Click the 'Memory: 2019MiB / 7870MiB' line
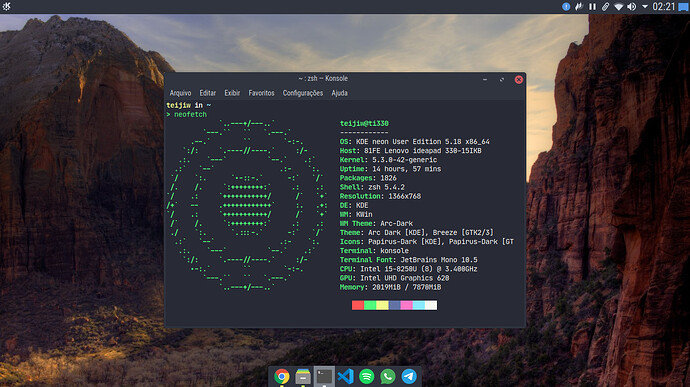The height and width of the screenshot is (387, 690). (390, 287)
